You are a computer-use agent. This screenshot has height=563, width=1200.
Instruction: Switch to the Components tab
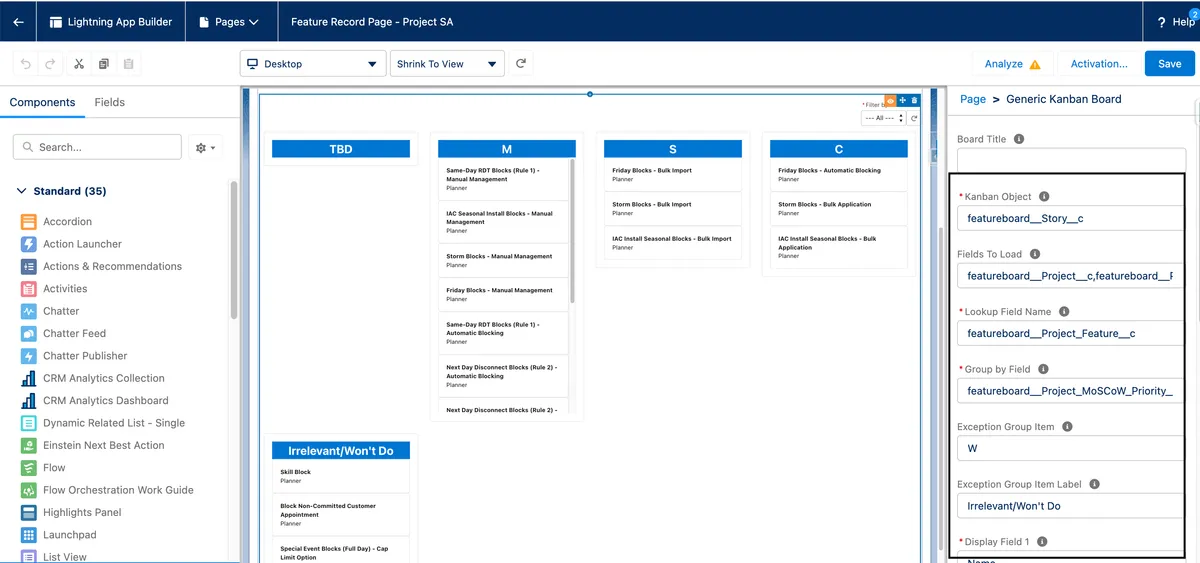[x=42, y=102]
